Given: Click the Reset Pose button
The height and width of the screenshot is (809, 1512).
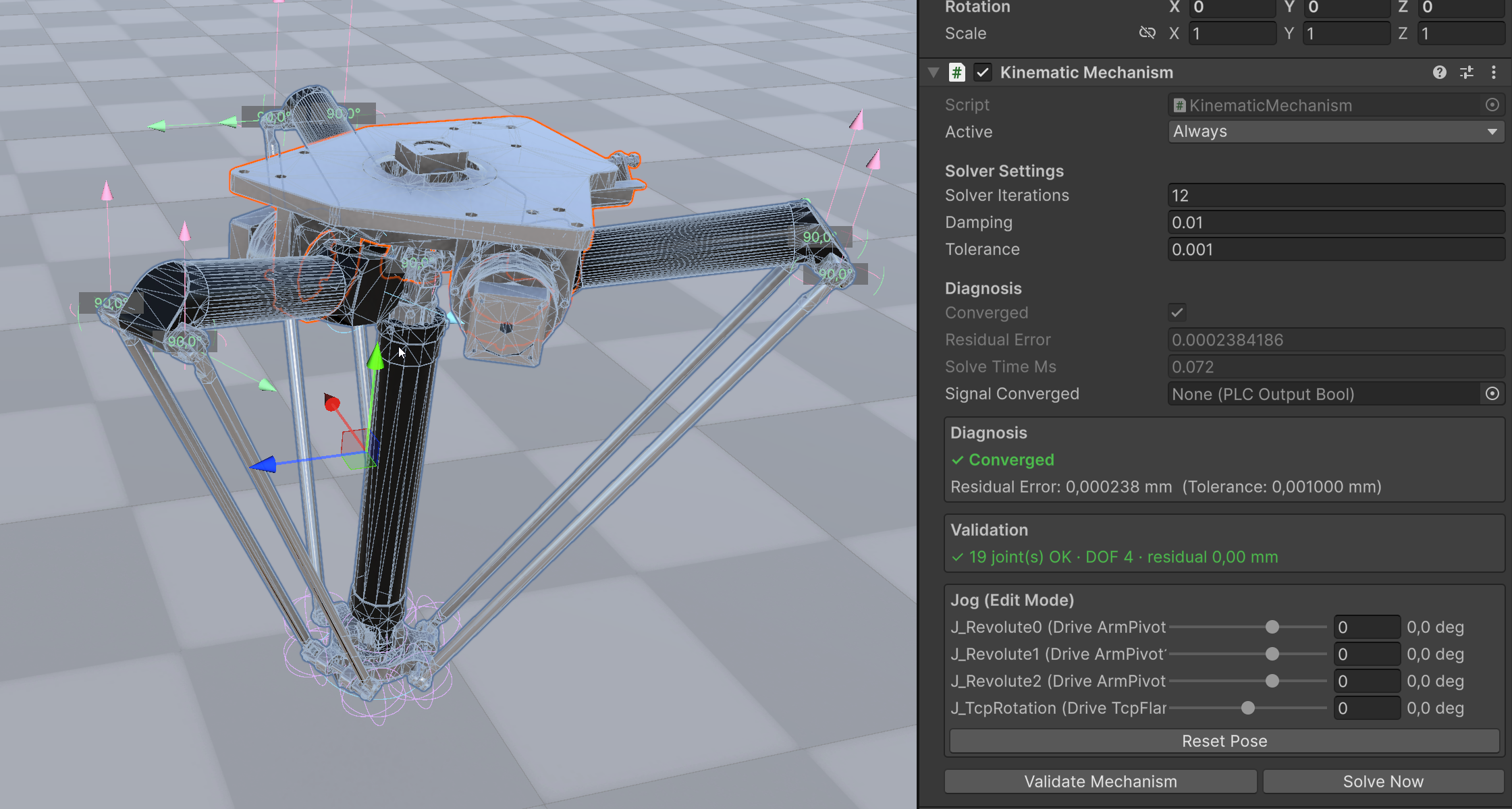Looking at the screenshot, I should point(1224,741).
